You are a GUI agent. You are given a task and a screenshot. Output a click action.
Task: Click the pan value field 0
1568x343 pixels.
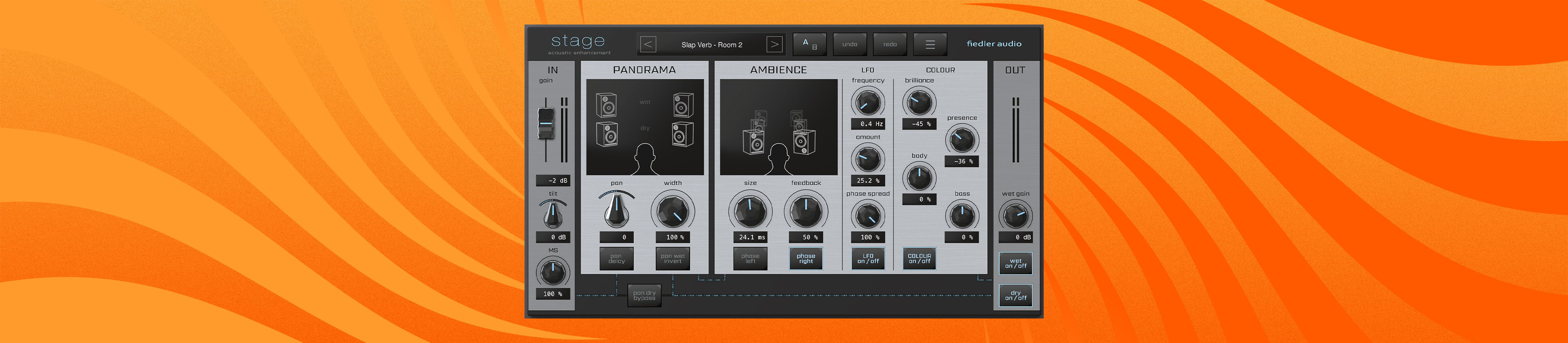coord(617,237)
